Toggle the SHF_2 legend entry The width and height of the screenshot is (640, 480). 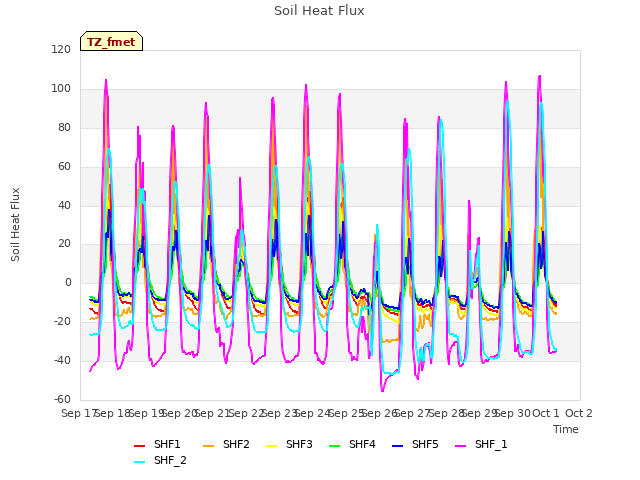160,460
